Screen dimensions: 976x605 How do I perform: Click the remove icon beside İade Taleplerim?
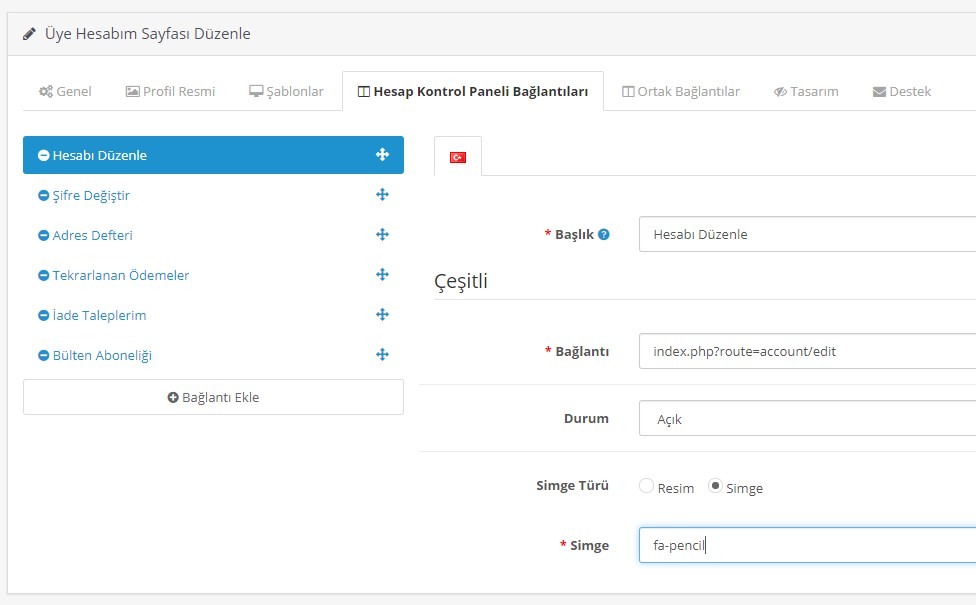point(44,316)
